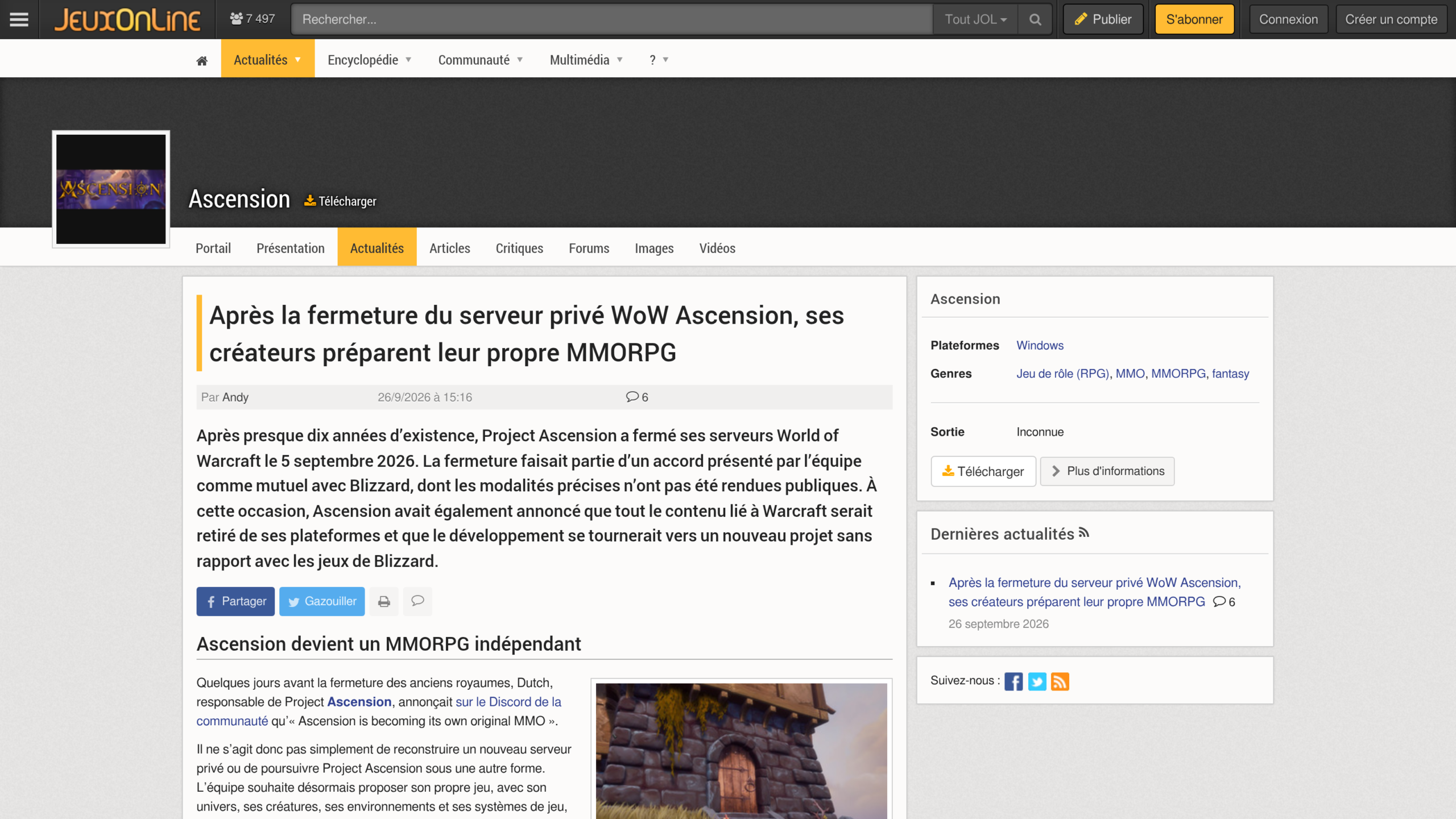The height and width of the screenshot is (819, 1456).
Task: Expand the Multimédia menu
Action: (x=586, y=60)
